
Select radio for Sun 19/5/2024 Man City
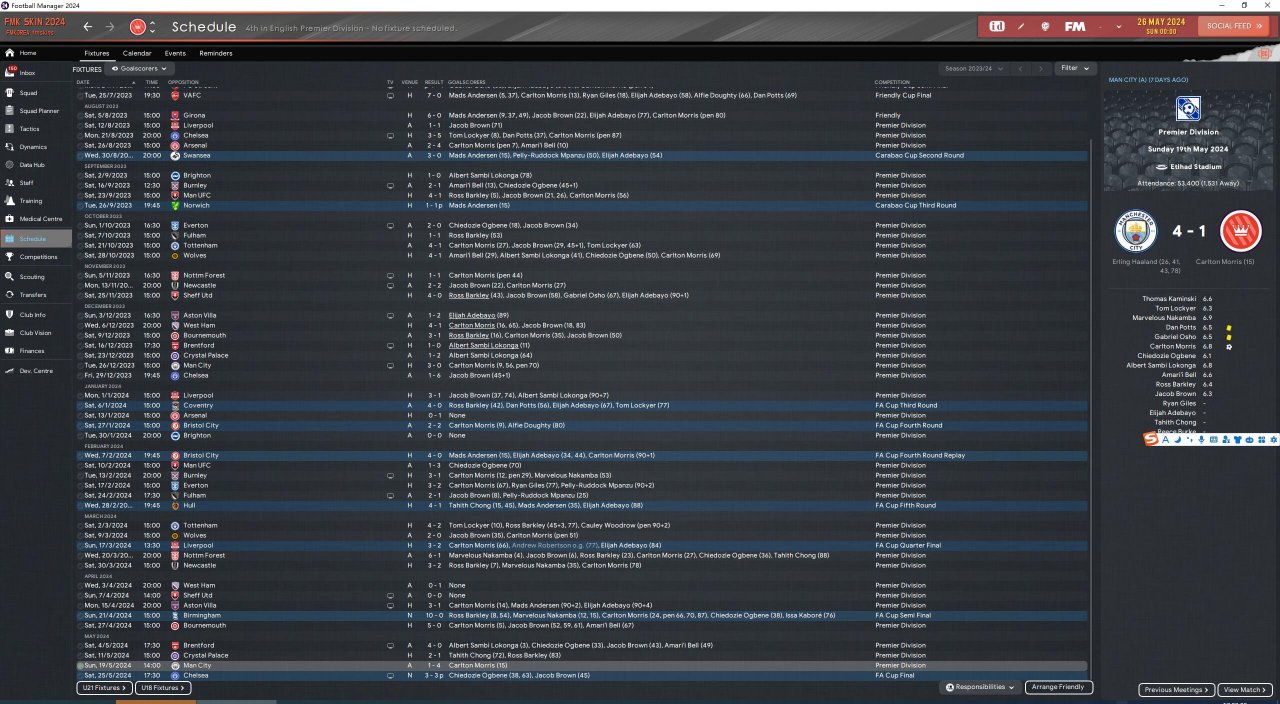80,666
